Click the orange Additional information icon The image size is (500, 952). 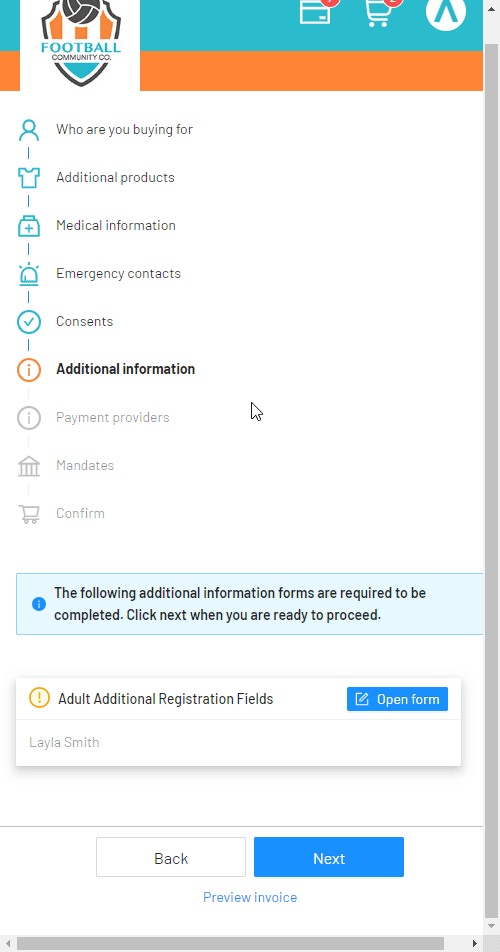[x=29, y=370]
